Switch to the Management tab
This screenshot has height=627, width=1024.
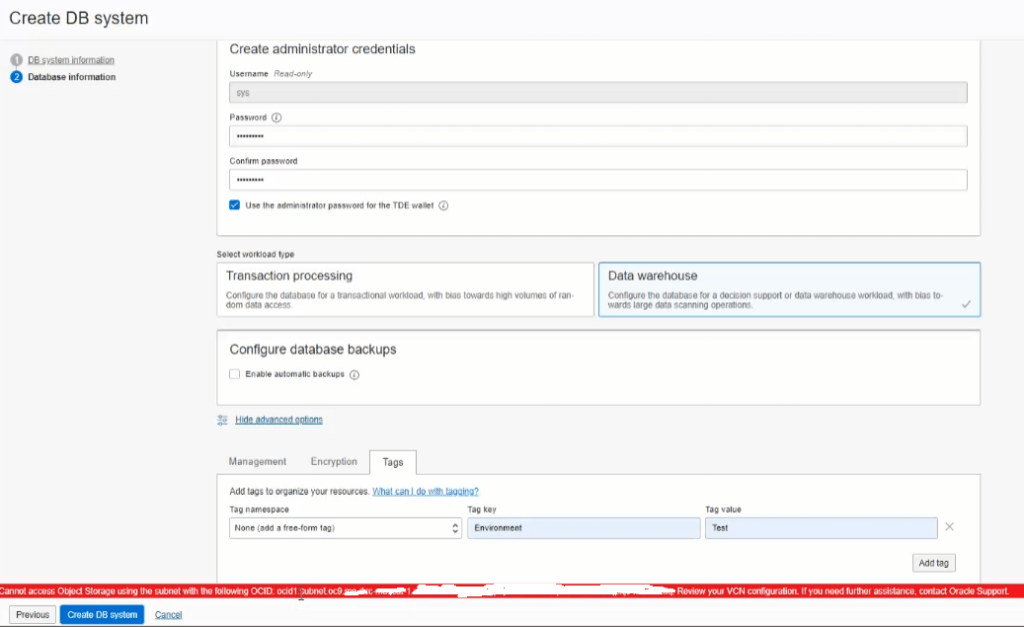(x=257, y=462)
